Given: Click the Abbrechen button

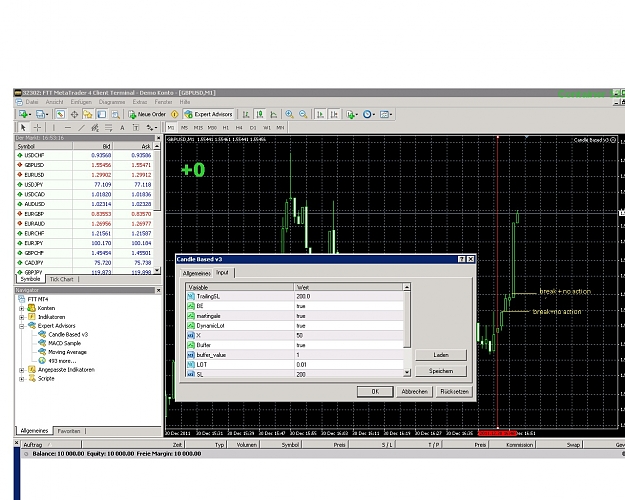Looking at the screenshot, I should [x=415, y=392].
